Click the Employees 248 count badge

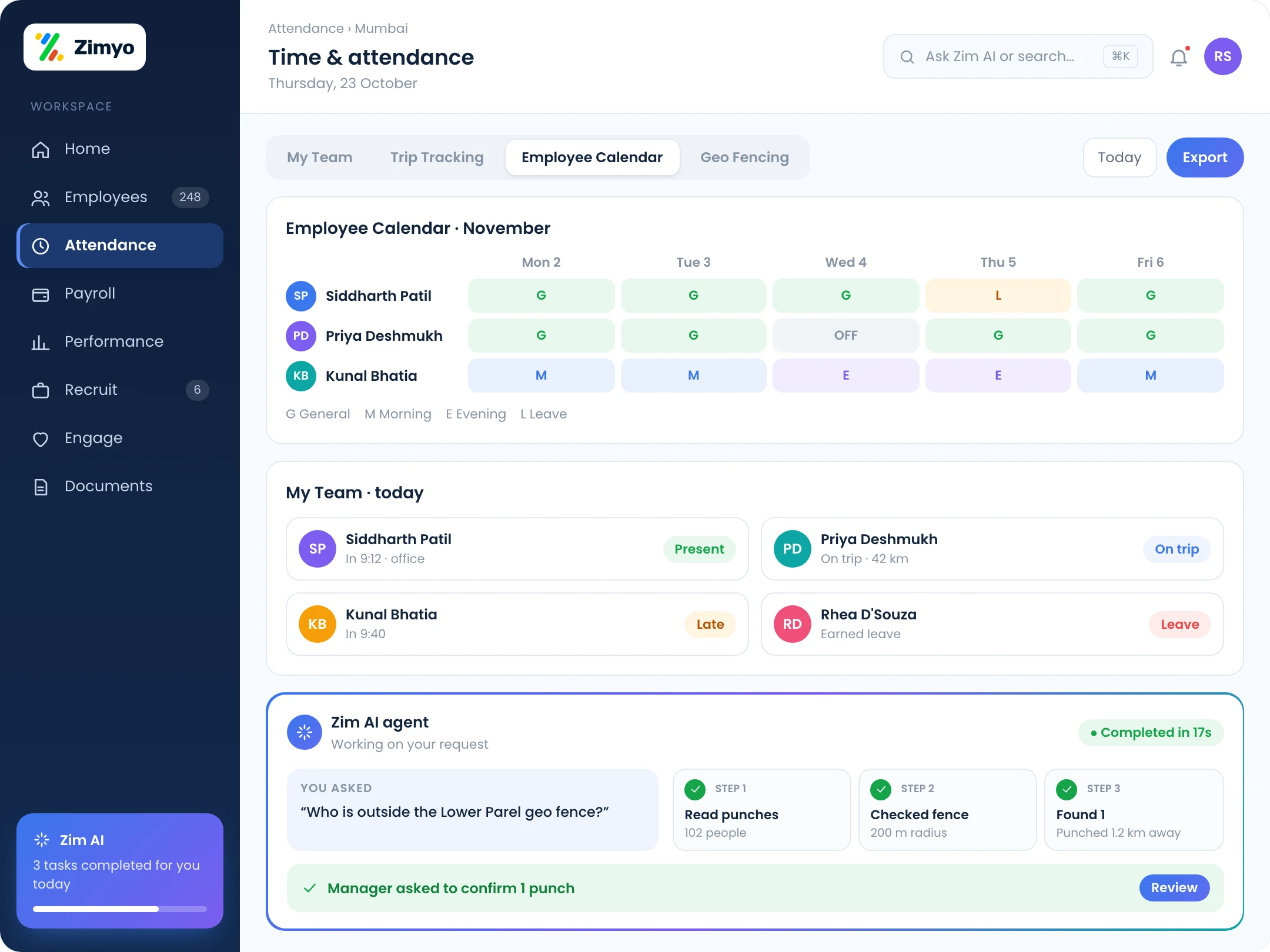pos(190,197)
